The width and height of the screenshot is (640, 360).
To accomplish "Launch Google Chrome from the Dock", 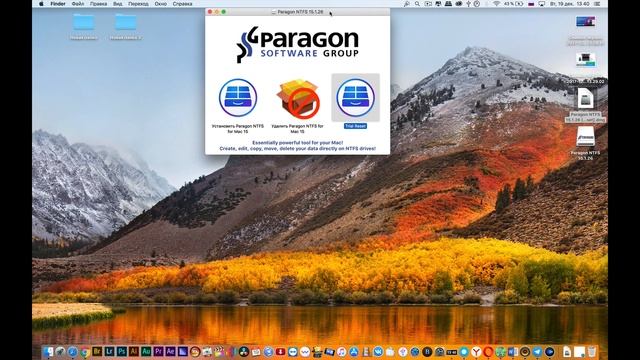I will 85,351.
